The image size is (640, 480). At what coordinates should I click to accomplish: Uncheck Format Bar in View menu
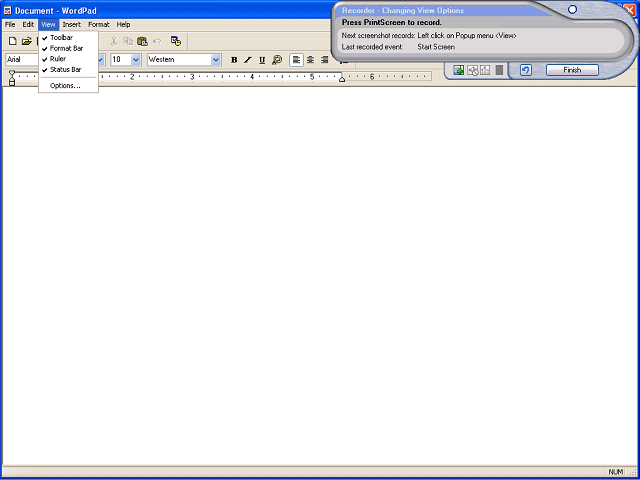(x=69, y=48)
